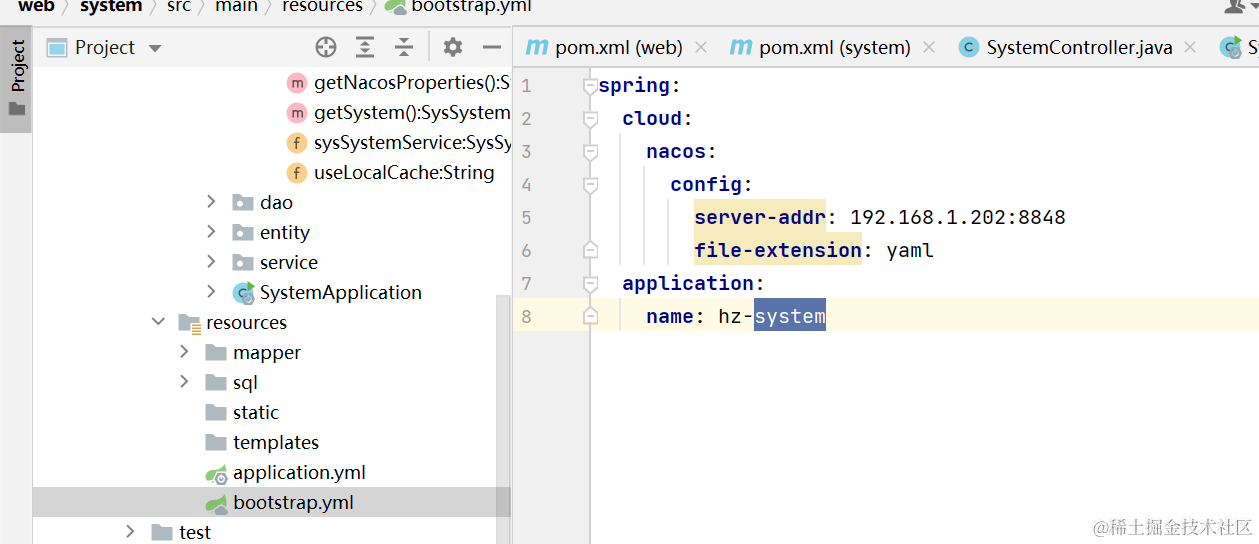The image size is (1259, 544).
Task: Click the '192.168.1.202:8848' value
Action: (x=958, y=217)
